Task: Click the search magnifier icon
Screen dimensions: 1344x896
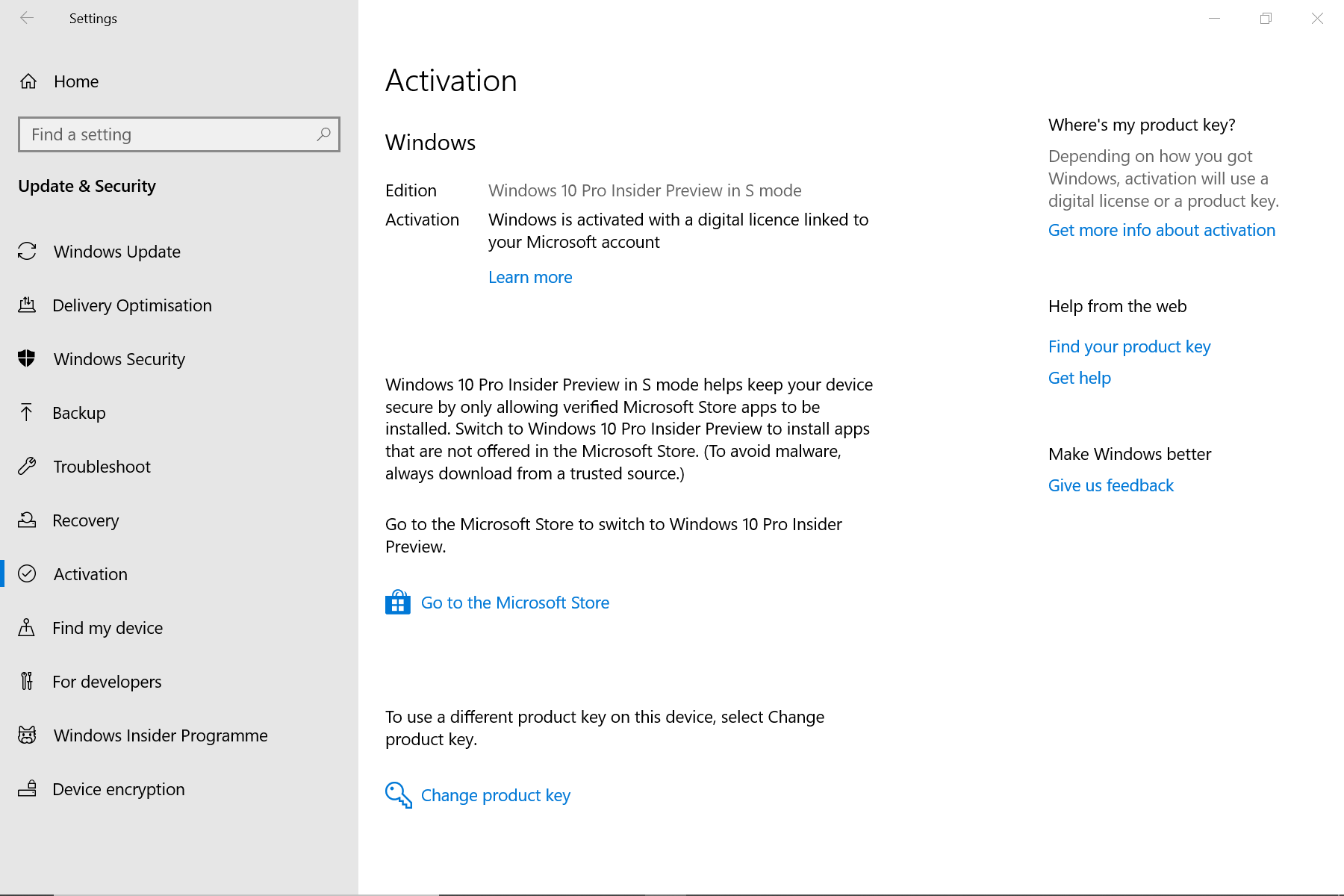Action: (x=323, y=134)
